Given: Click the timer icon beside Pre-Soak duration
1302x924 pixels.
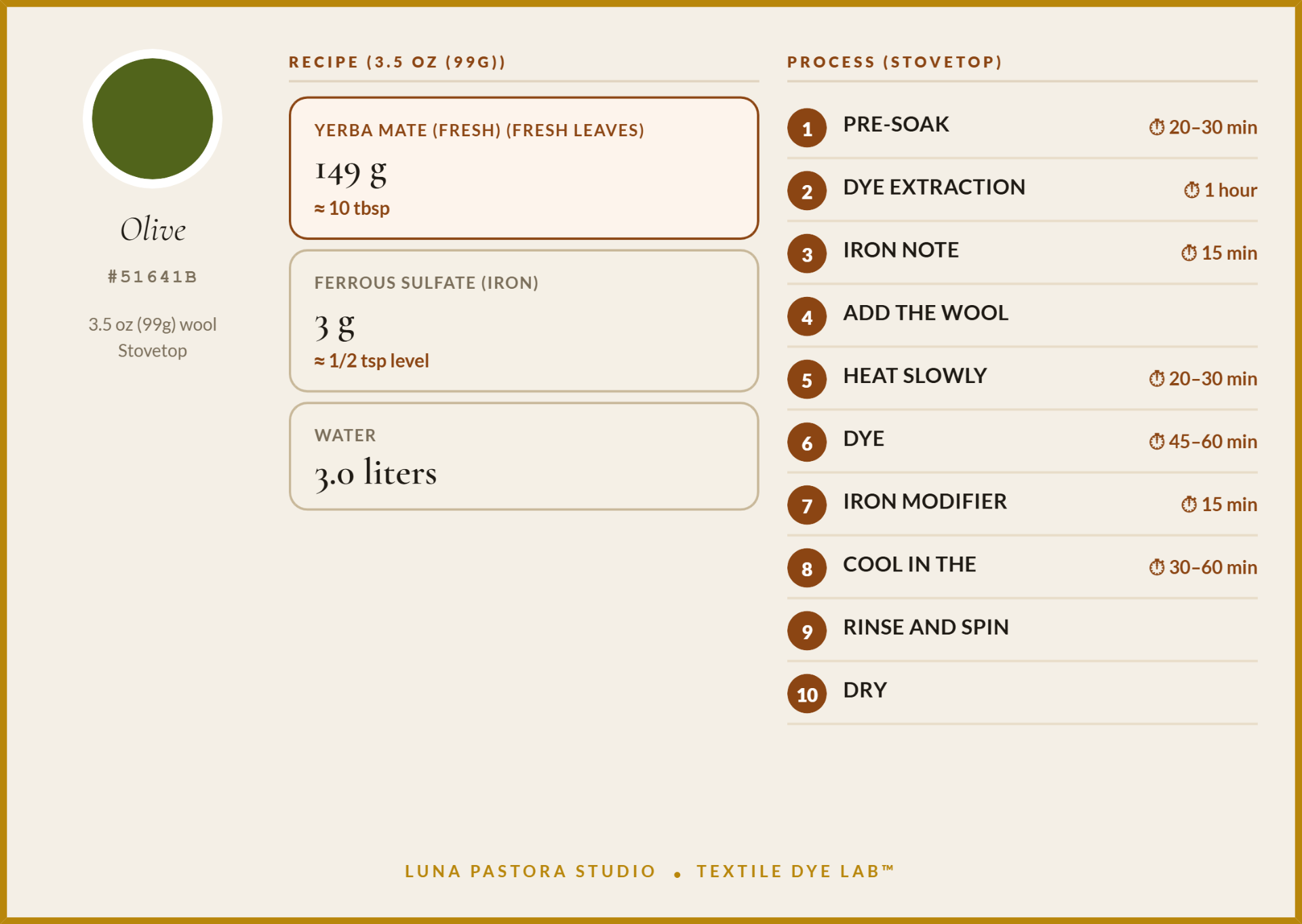Looking at the screenshot, I should (x=1157, y=127).
